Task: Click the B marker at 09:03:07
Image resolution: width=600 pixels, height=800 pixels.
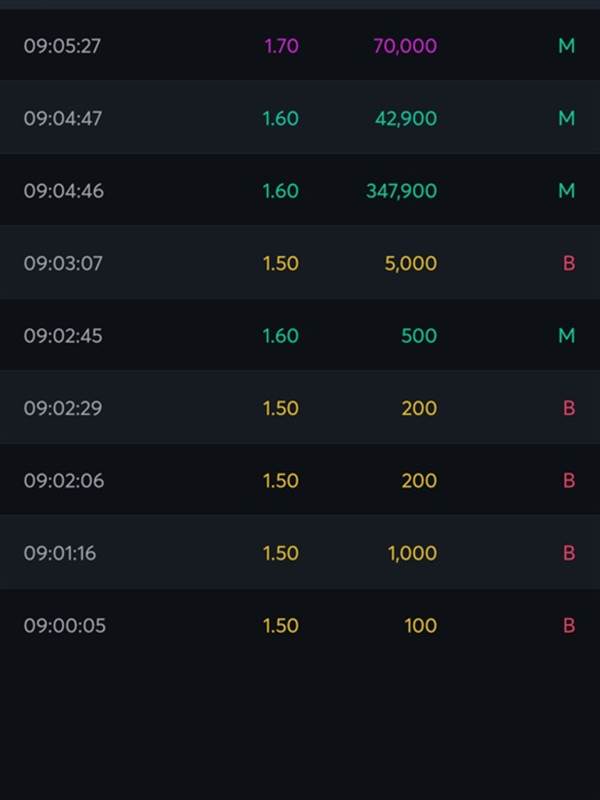Action: (569, 263)
